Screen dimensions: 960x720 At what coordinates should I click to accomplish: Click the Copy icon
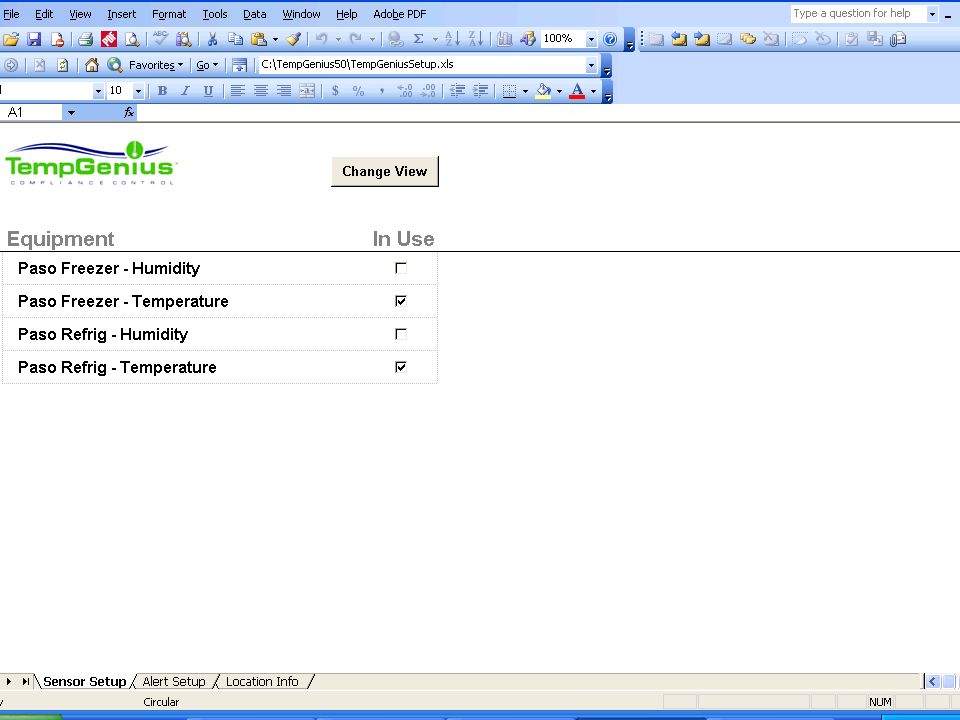(x=235, y=39)
